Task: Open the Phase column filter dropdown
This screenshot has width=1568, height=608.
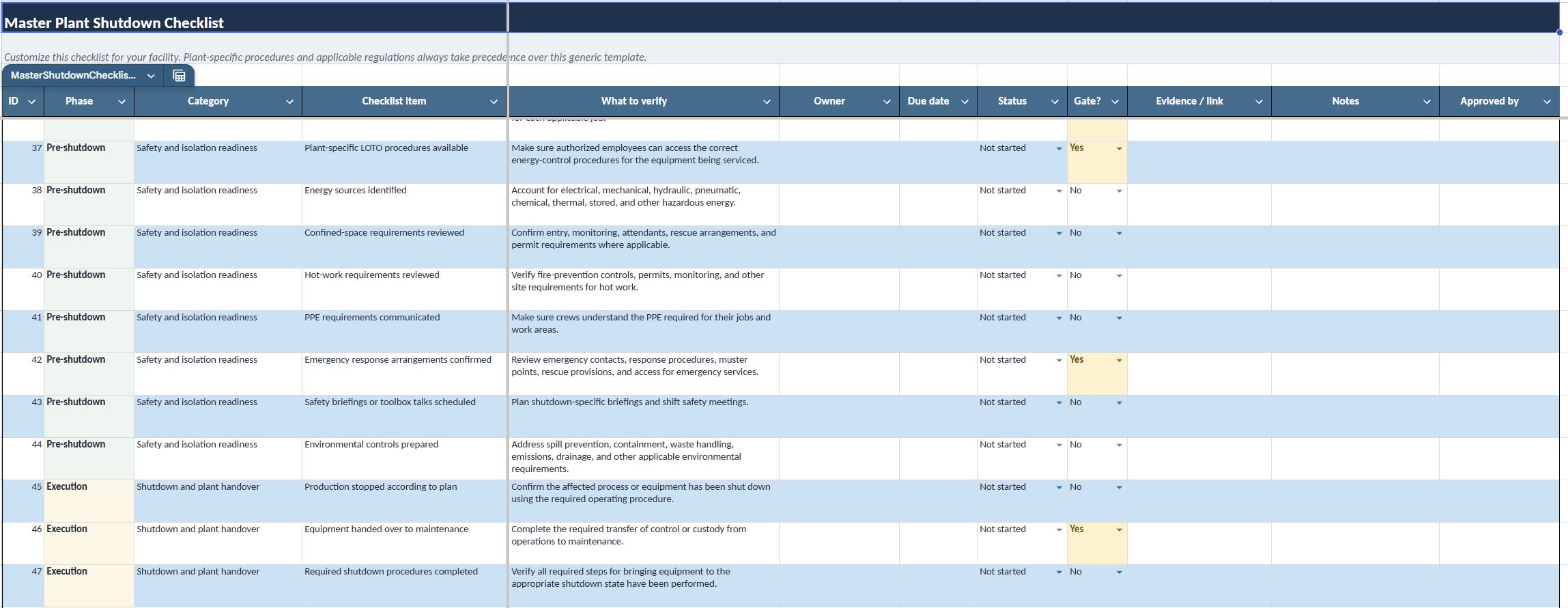Action: (x=122, y=102)
